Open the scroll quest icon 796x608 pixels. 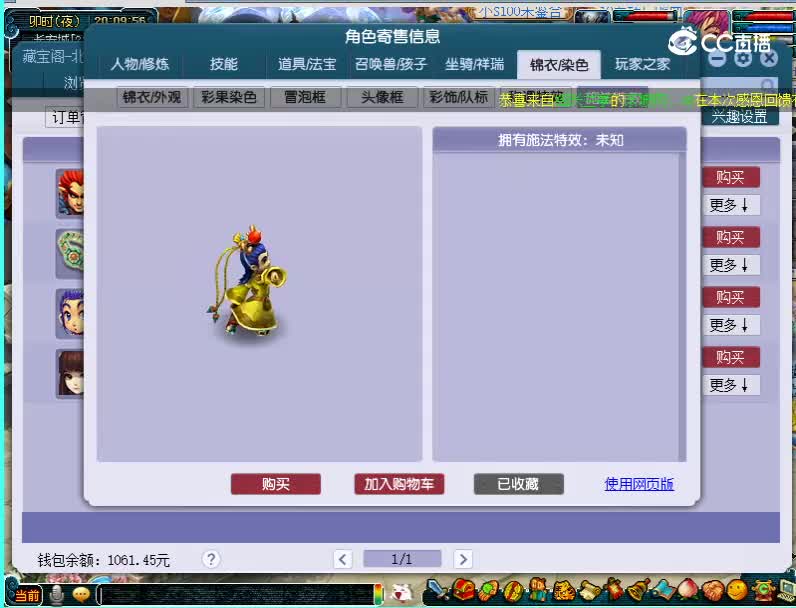[x=589, y=591]
